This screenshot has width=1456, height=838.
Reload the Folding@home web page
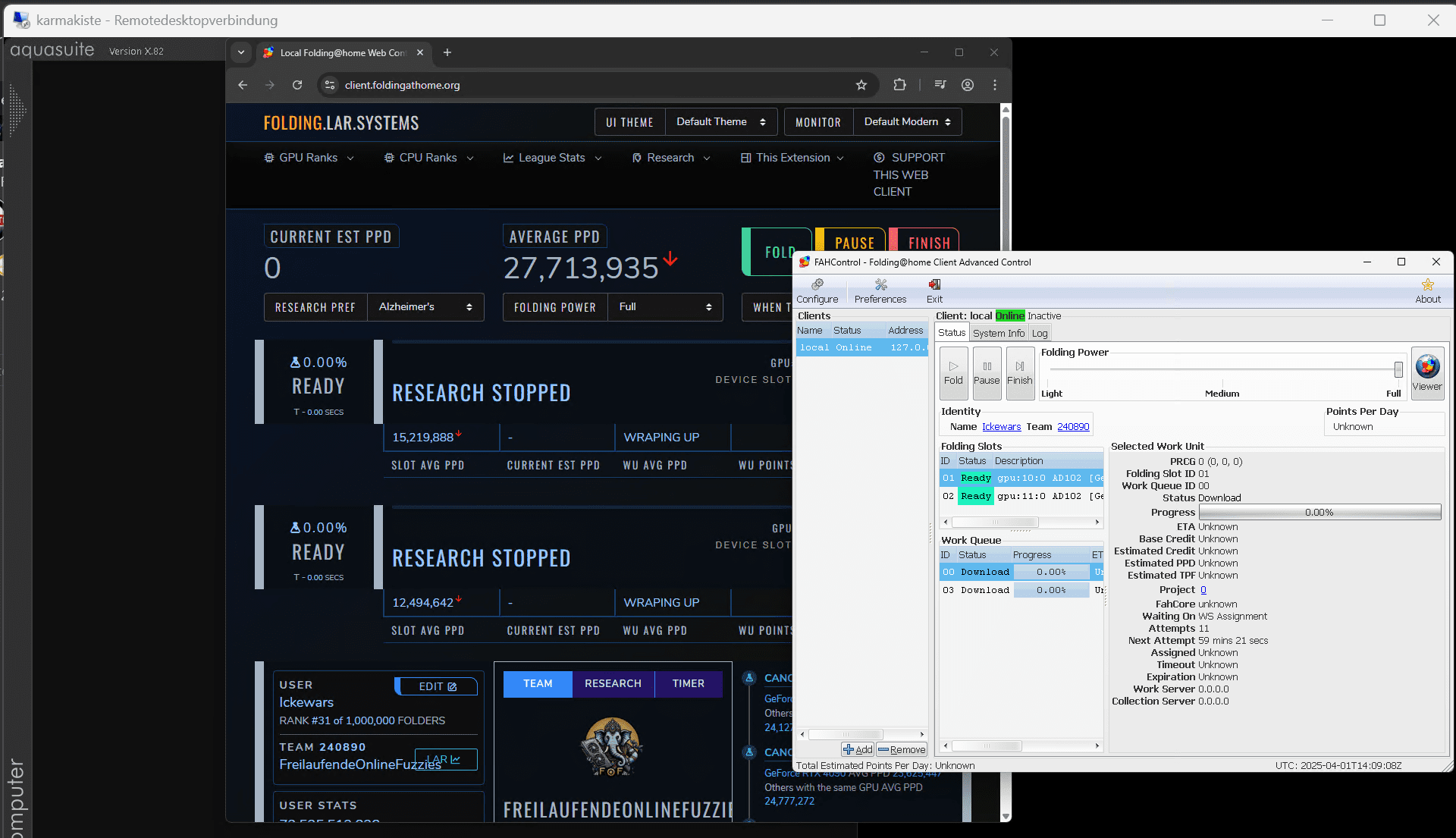pyautogui.click(x=297, y=85)
